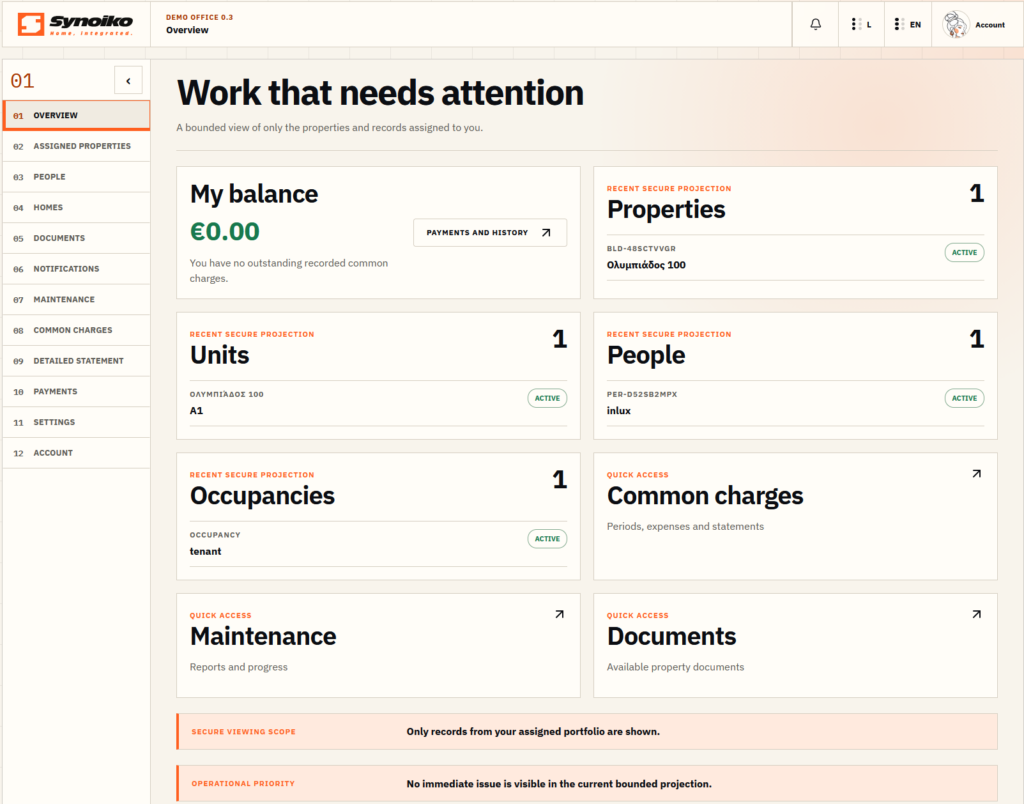Image resolution: width=1024 pixels, height=804 pixels.
Task: Click the Payments and History button
Action: [490, 233]
